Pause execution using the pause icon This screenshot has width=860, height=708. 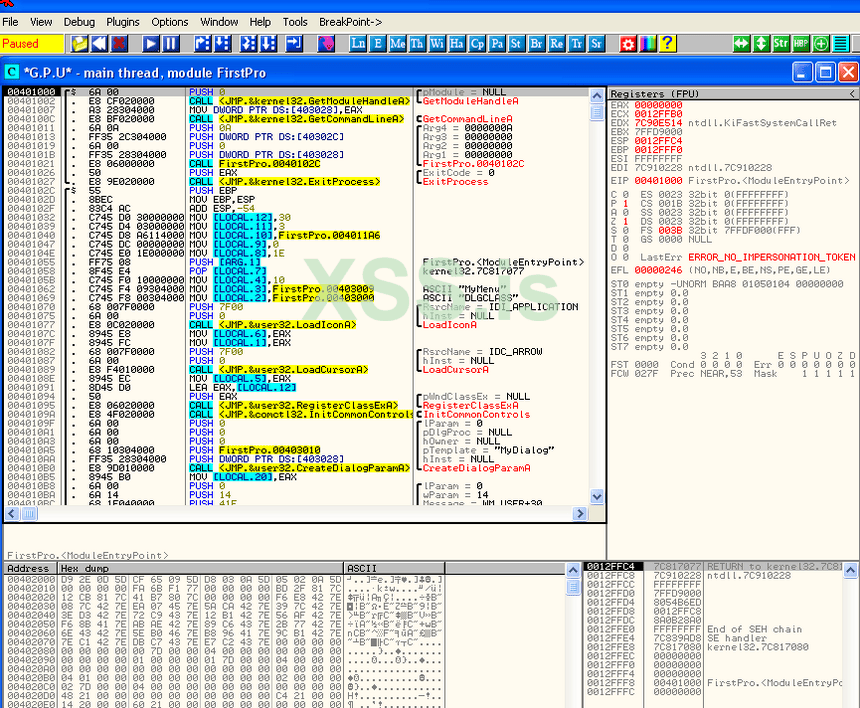coord(171,44)
